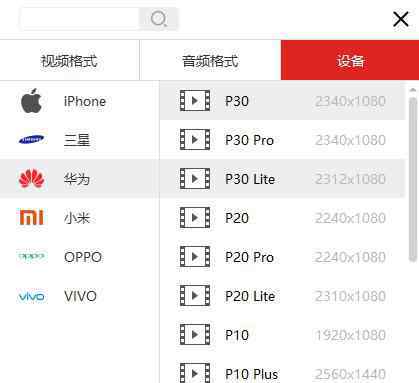This screenshot has width=419, height=383.
Task: Click the 2340x1080 resolution of P30
Action: 350,101
